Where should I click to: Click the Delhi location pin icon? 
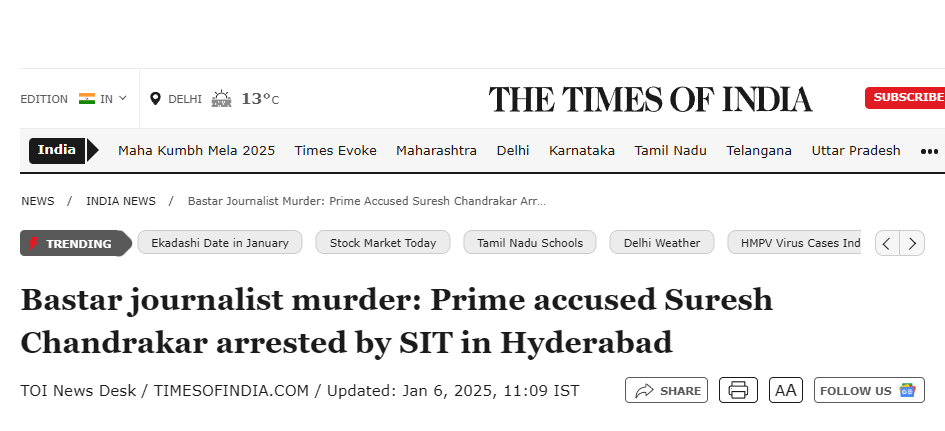(x=155, y=98)
